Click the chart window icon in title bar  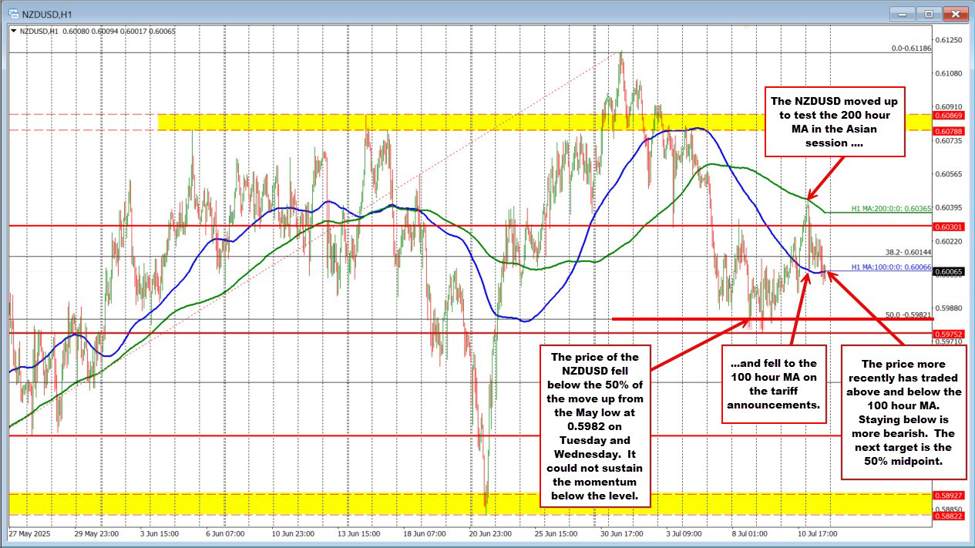(11, 15)
